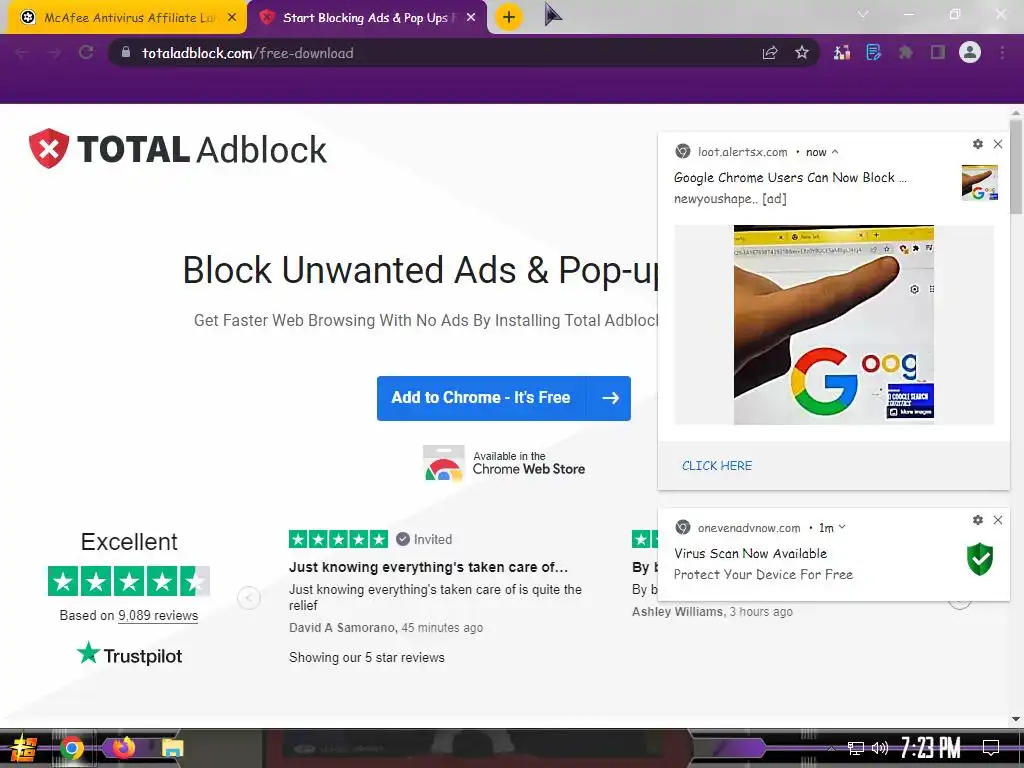The image size is (1024, 768).
Task: Open Google Chrome Users Can Now Block notification text
Action: 790,178
